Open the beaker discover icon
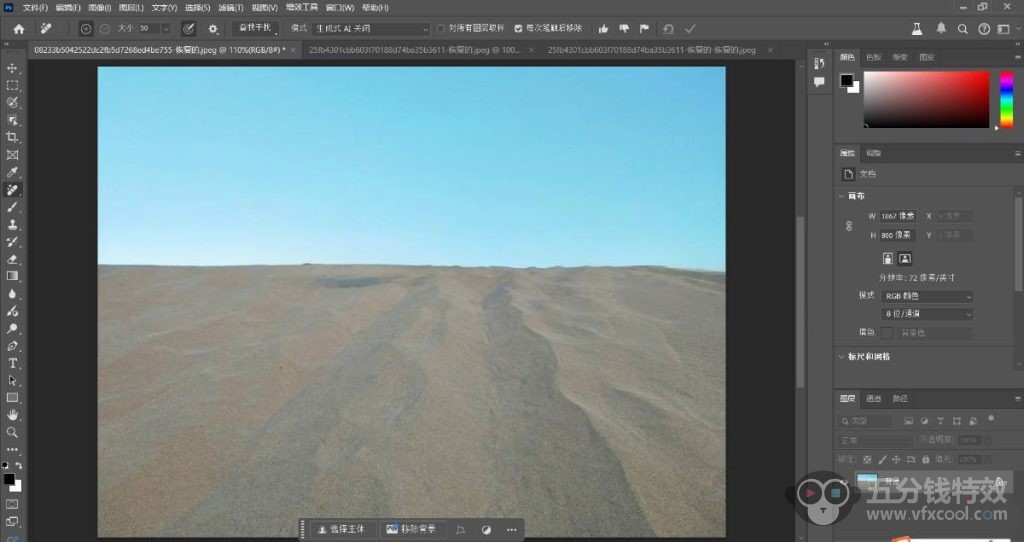1024x542 pixels. (918, 29)
